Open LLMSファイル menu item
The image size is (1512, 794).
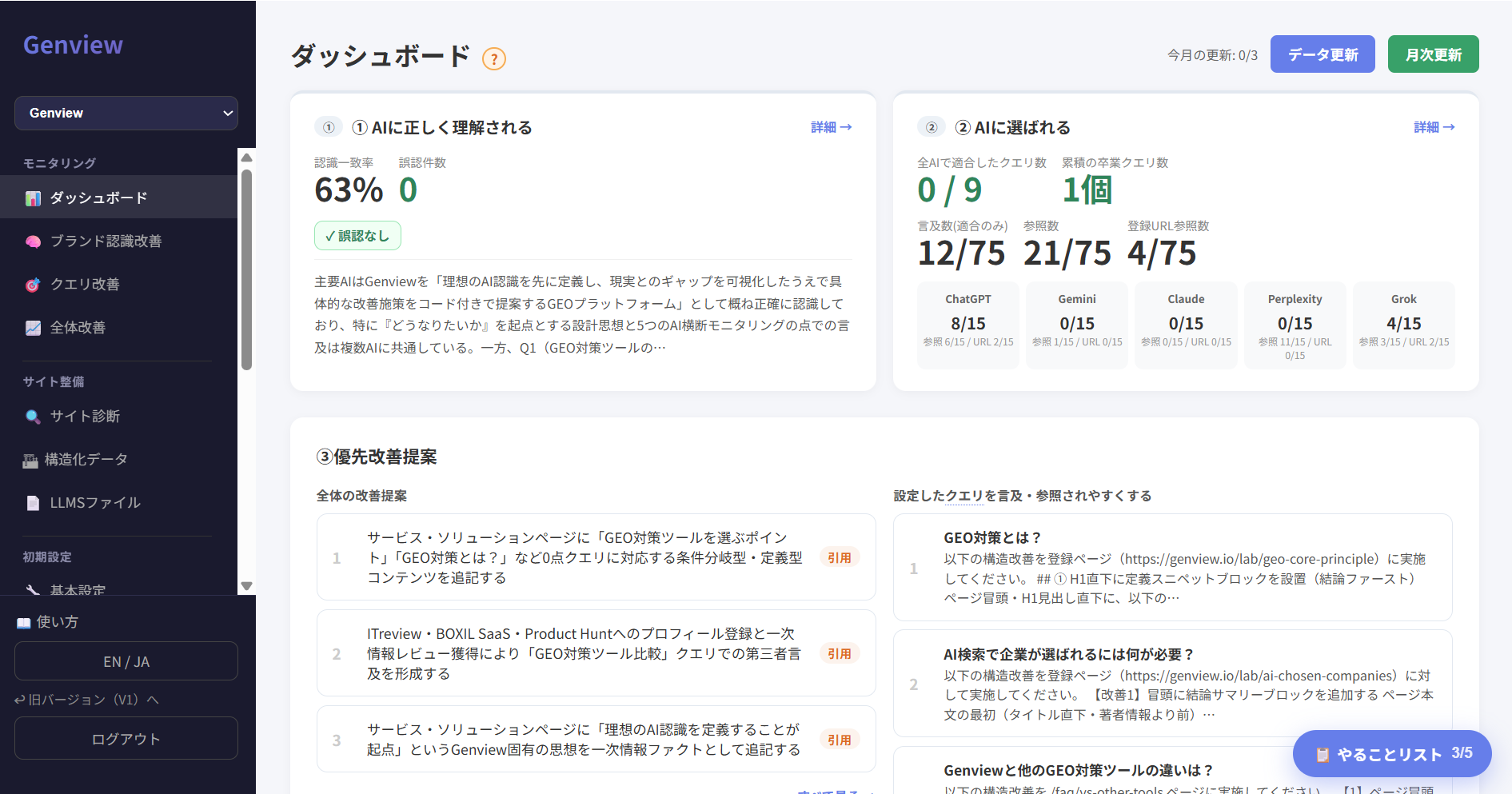point(118,502)
